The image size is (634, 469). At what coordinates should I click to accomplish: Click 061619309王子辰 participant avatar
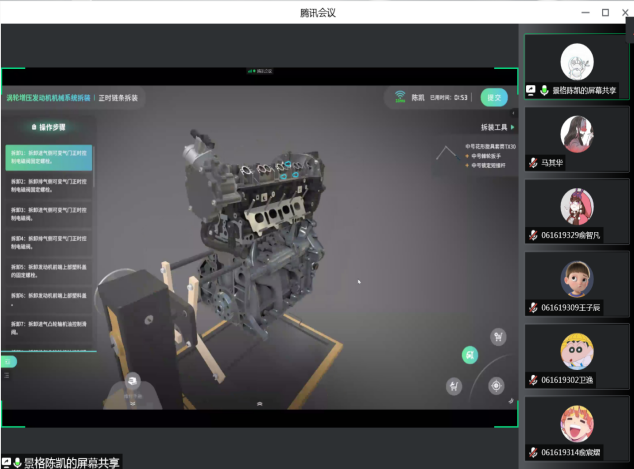pos(577,279)
